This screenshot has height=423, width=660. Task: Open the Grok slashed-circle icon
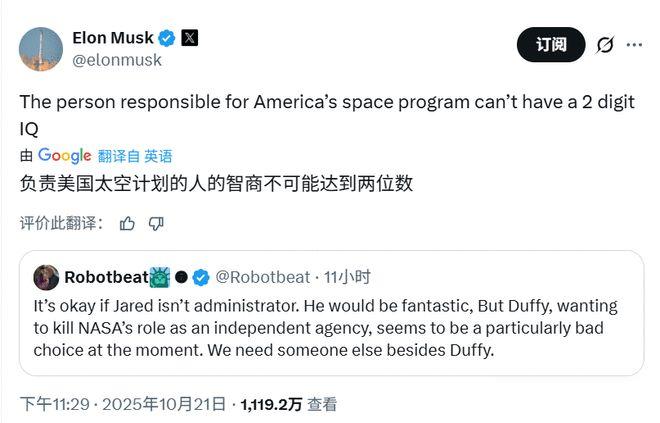point(605,45)
